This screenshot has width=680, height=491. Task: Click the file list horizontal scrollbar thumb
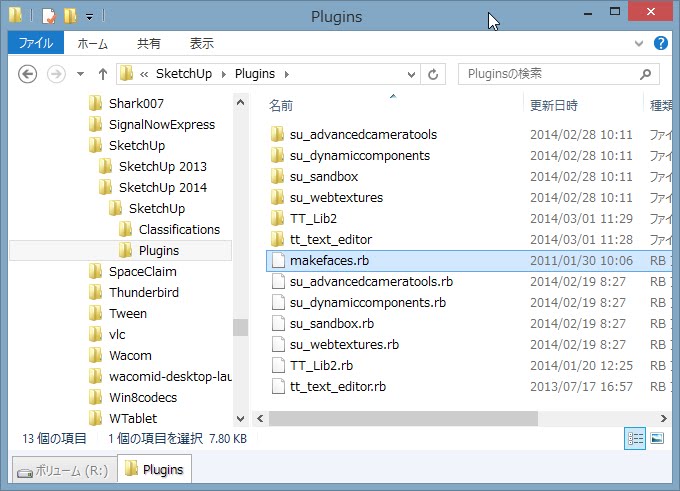(403, 419)
